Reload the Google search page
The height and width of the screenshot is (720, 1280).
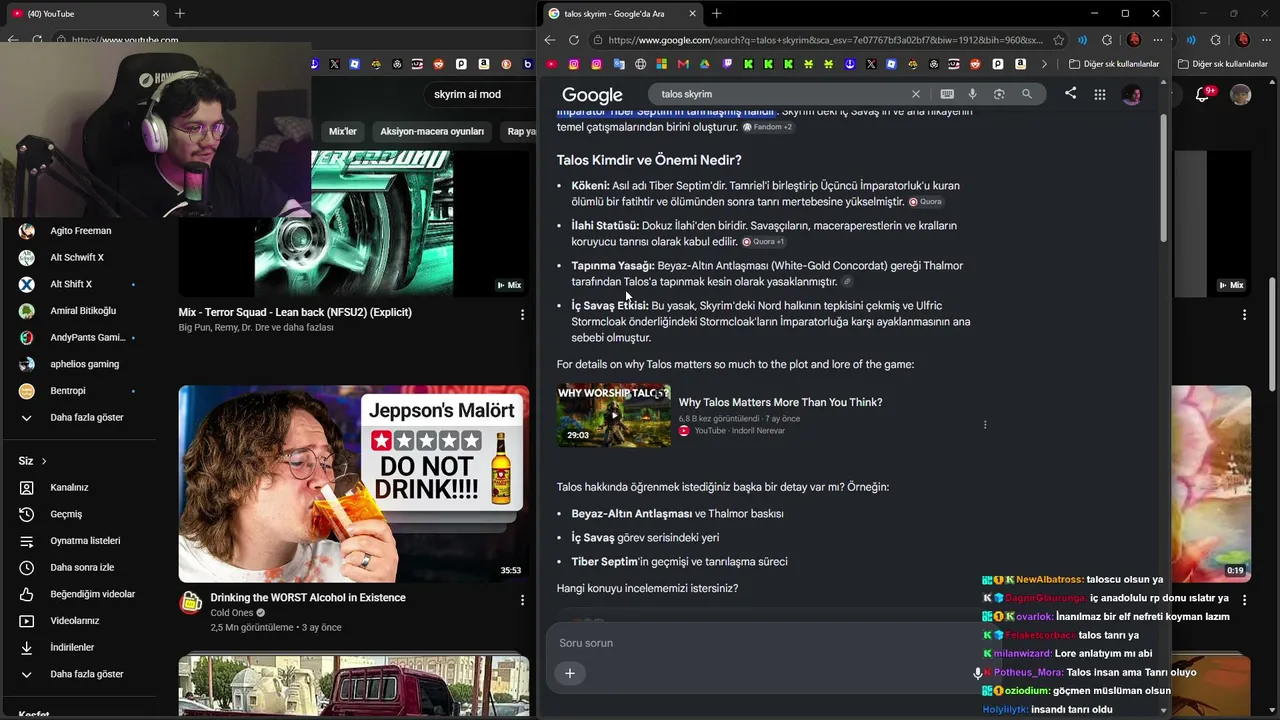point(574,40)
